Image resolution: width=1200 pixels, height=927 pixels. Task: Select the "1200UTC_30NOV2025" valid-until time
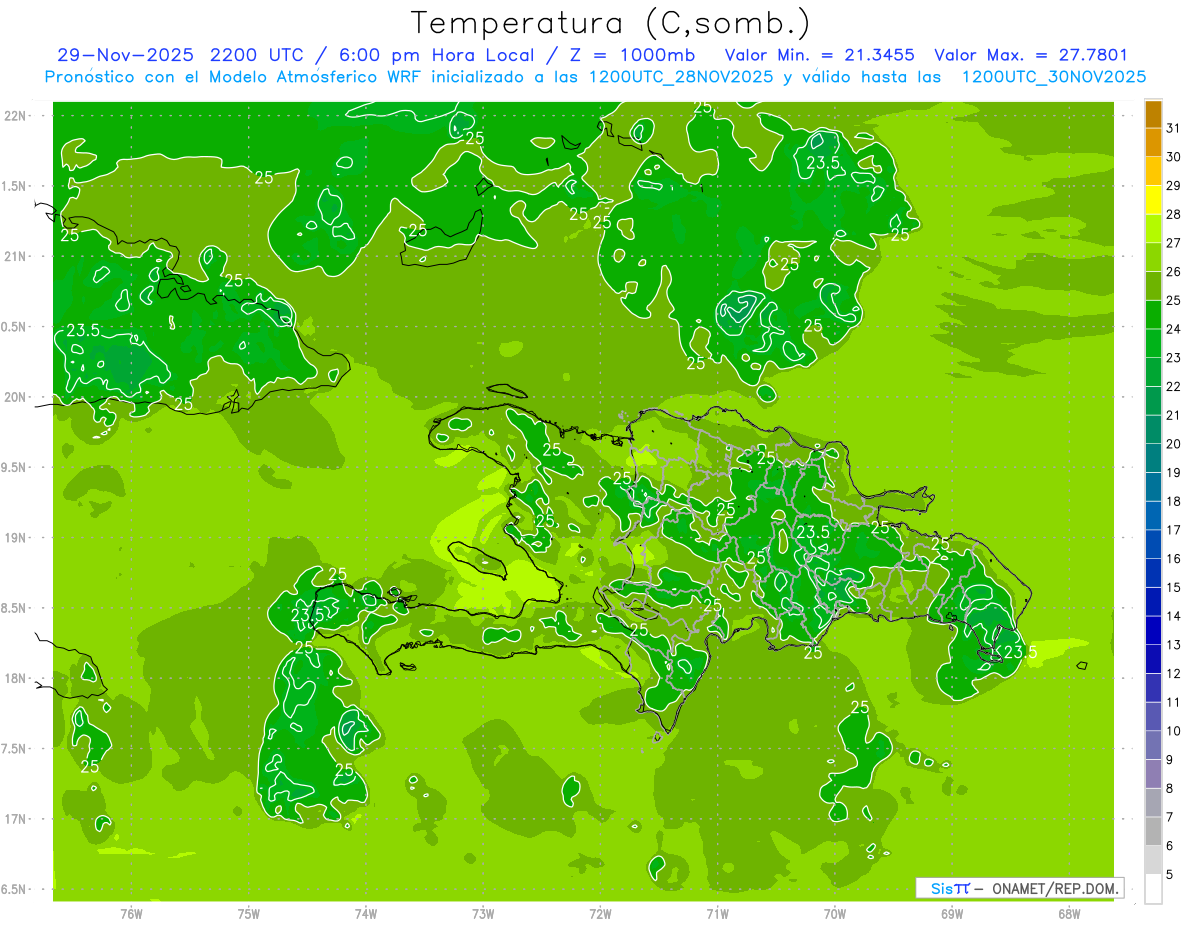pyautogui.click(x=1053, y=77)
